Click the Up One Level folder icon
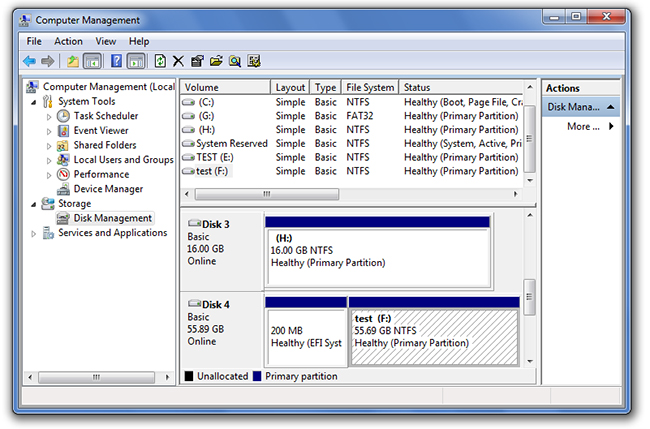The width and height of the screenshot is (650, 429). pos(73,61)
